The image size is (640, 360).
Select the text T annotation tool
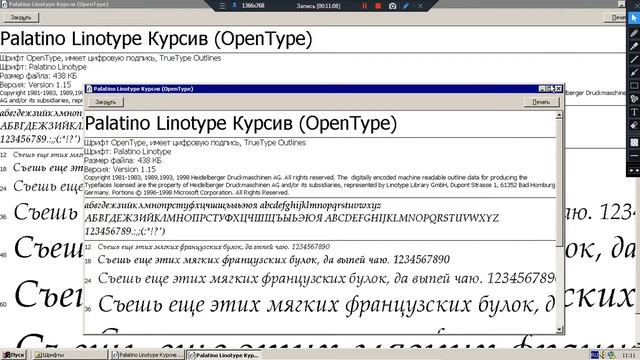[x=634, y=112]
